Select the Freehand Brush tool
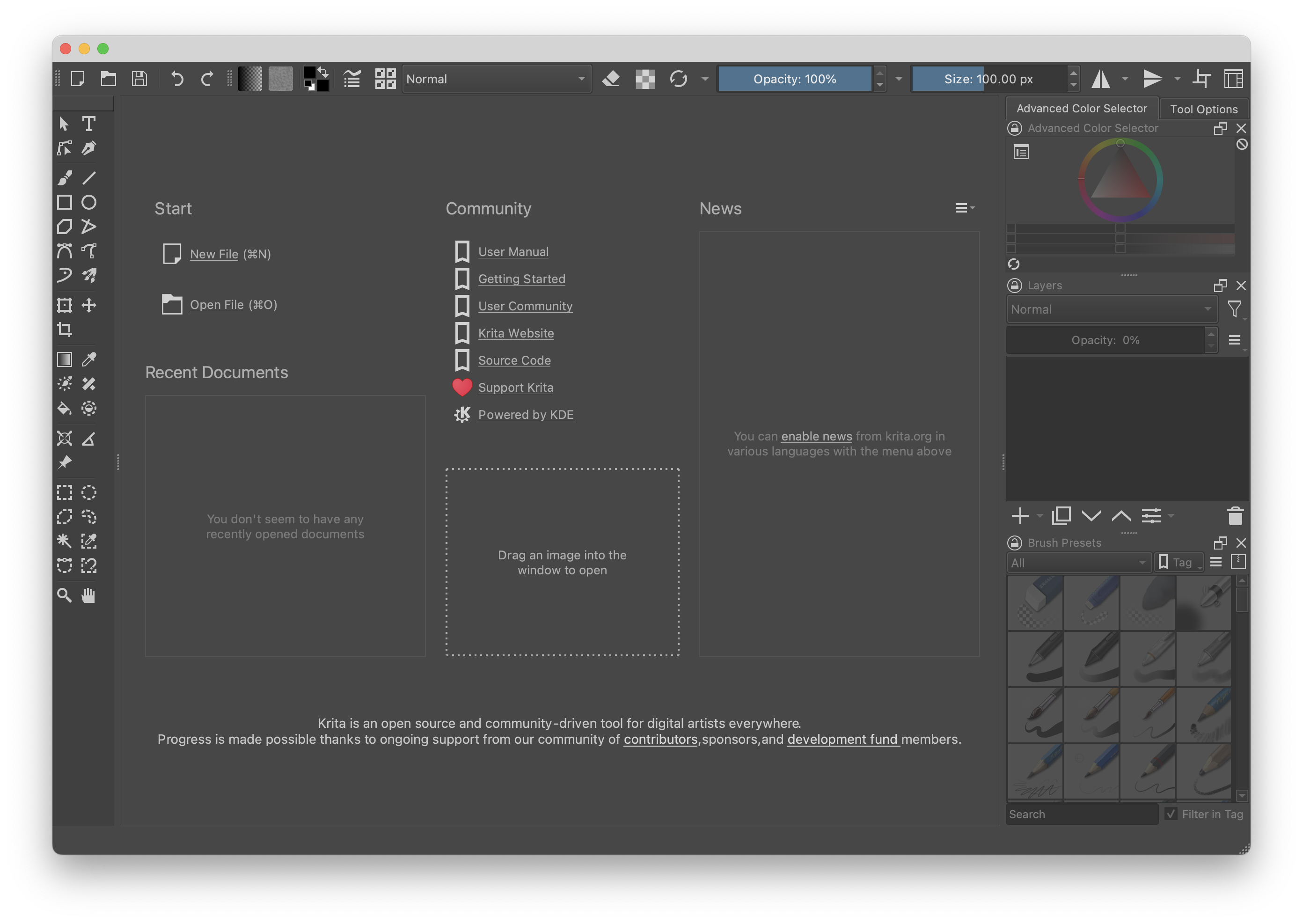 click(x=64, y=178)
